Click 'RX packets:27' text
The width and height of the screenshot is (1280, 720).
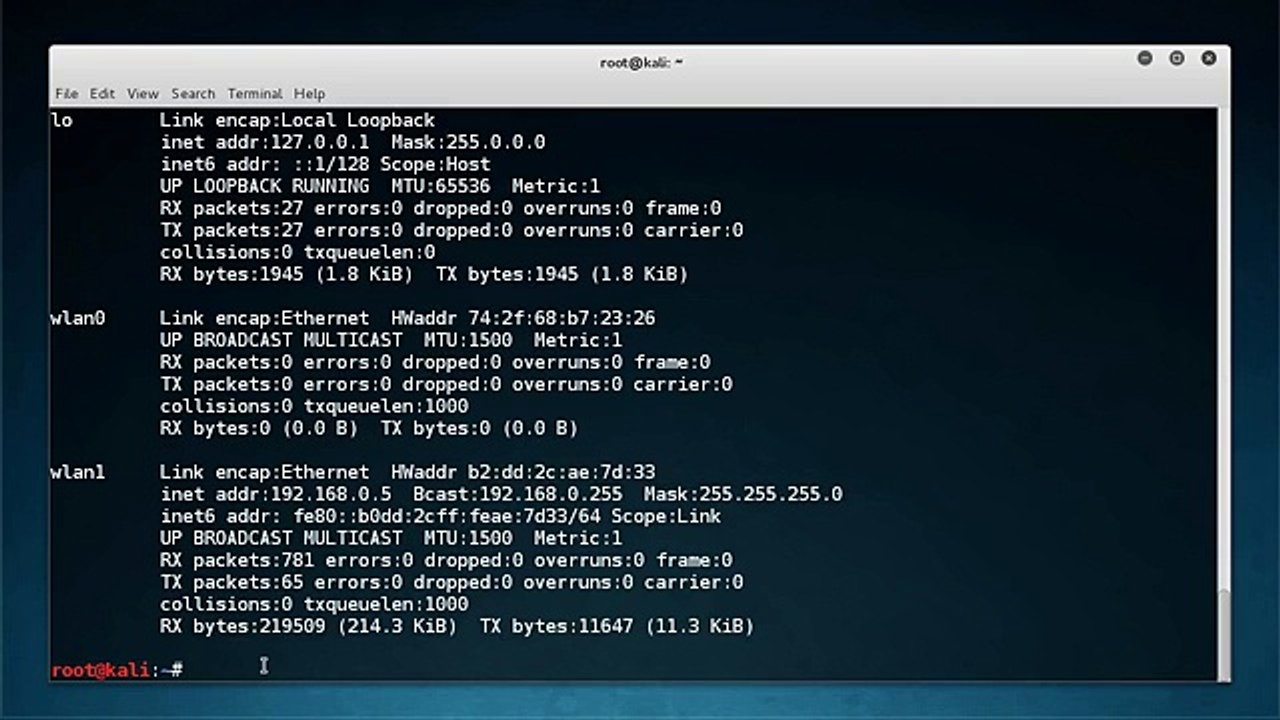point(231,208)
